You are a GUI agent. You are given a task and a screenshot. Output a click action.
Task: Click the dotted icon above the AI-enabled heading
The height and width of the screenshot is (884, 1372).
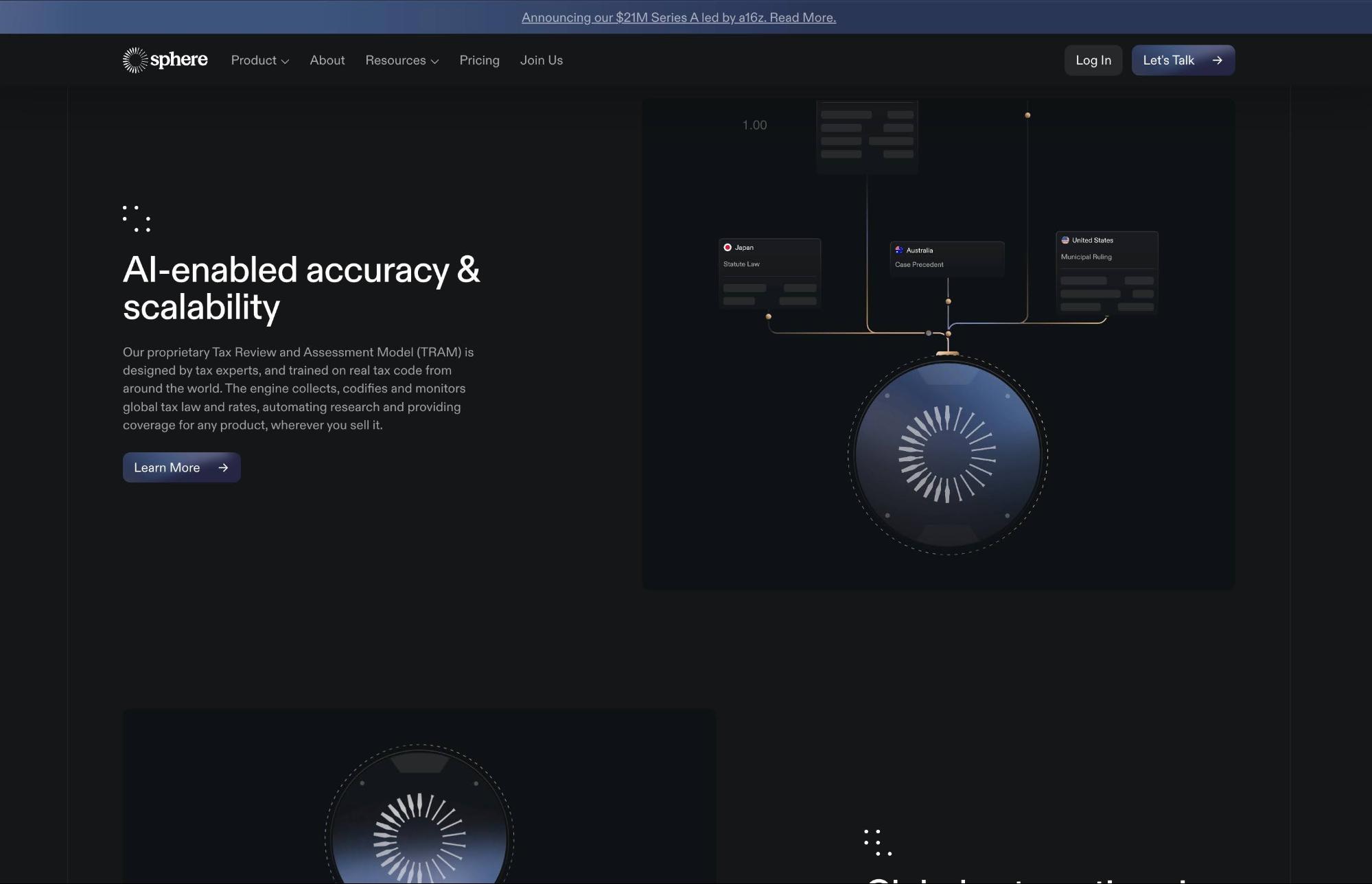click(137, 218)
